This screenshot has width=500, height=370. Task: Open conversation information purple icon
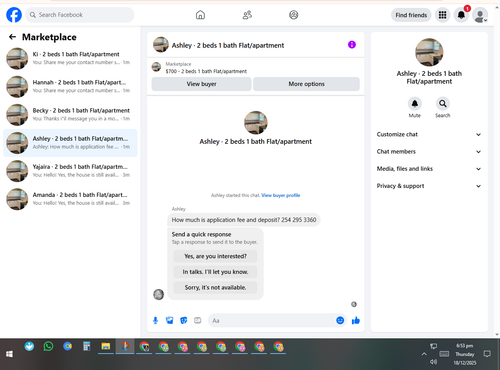(352, 45)
